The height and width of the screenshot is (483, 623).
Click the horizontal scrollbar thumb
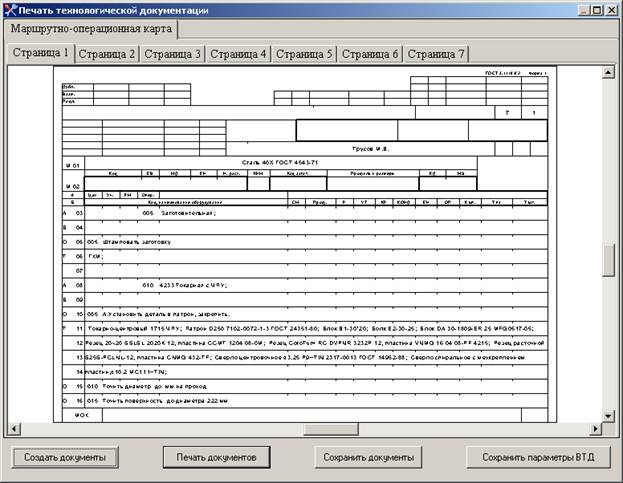click(331, 429)
